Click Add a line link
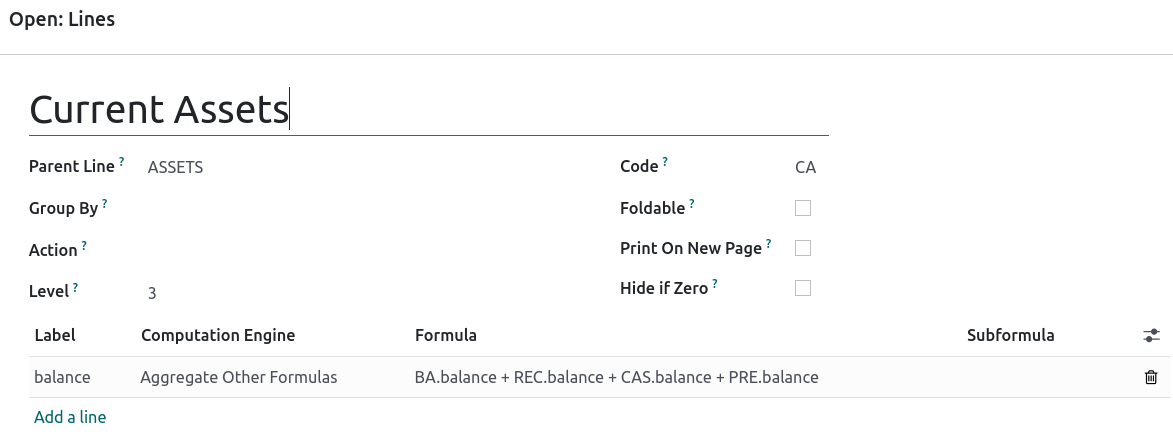Screen dimensions: 1173x437 pyautogui.click(x=70, y=417)
